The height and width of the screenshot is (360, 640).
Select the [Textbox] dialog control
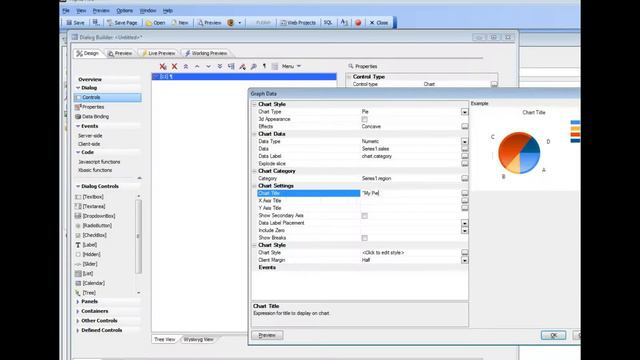coord(89,197)
